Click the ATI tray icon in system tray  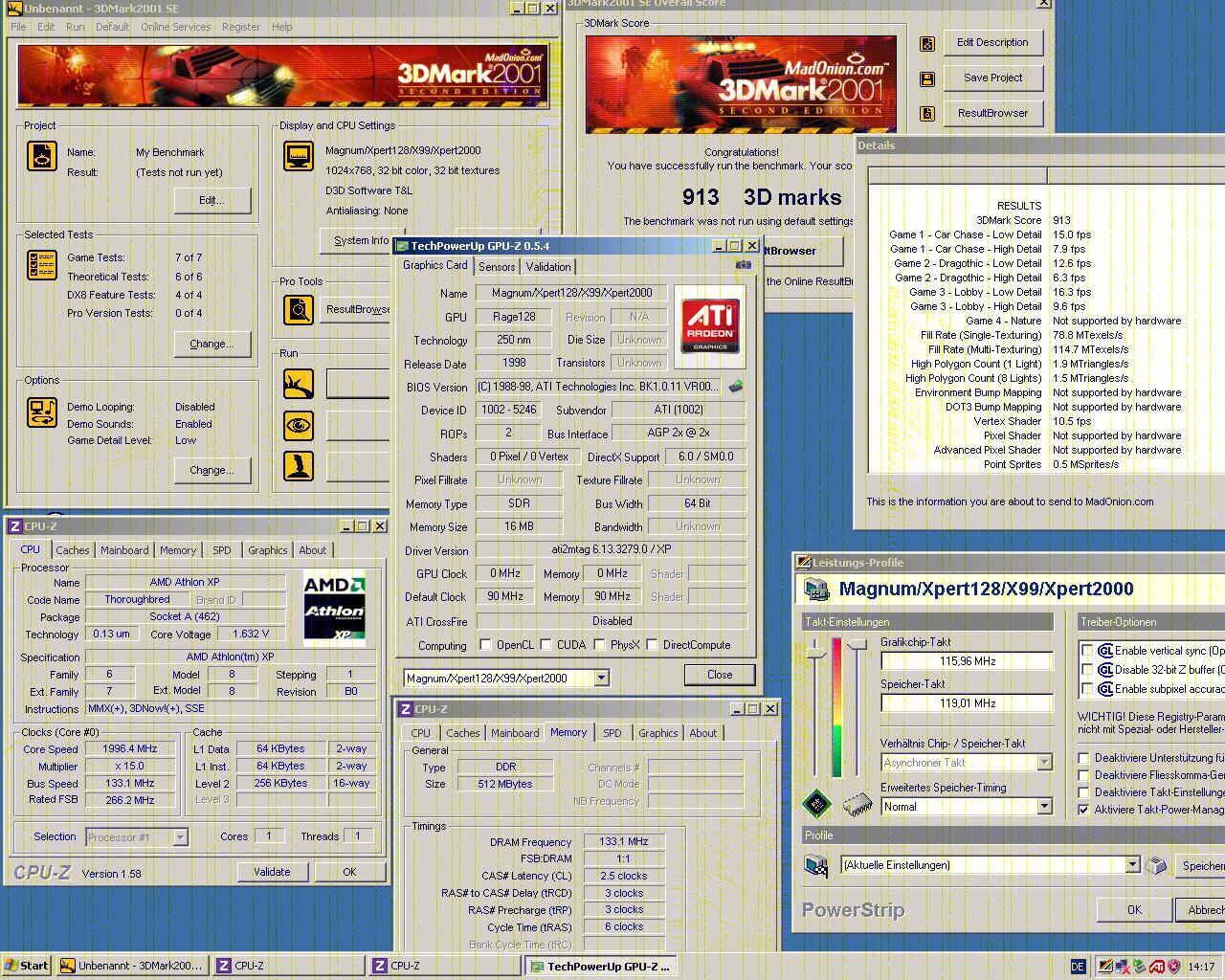[x=1157, y=967]
